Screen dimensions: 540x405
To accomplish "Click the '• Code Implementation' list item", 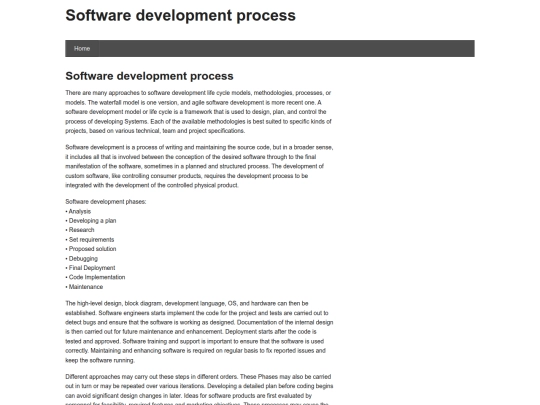I will click(x=95, y=277).
